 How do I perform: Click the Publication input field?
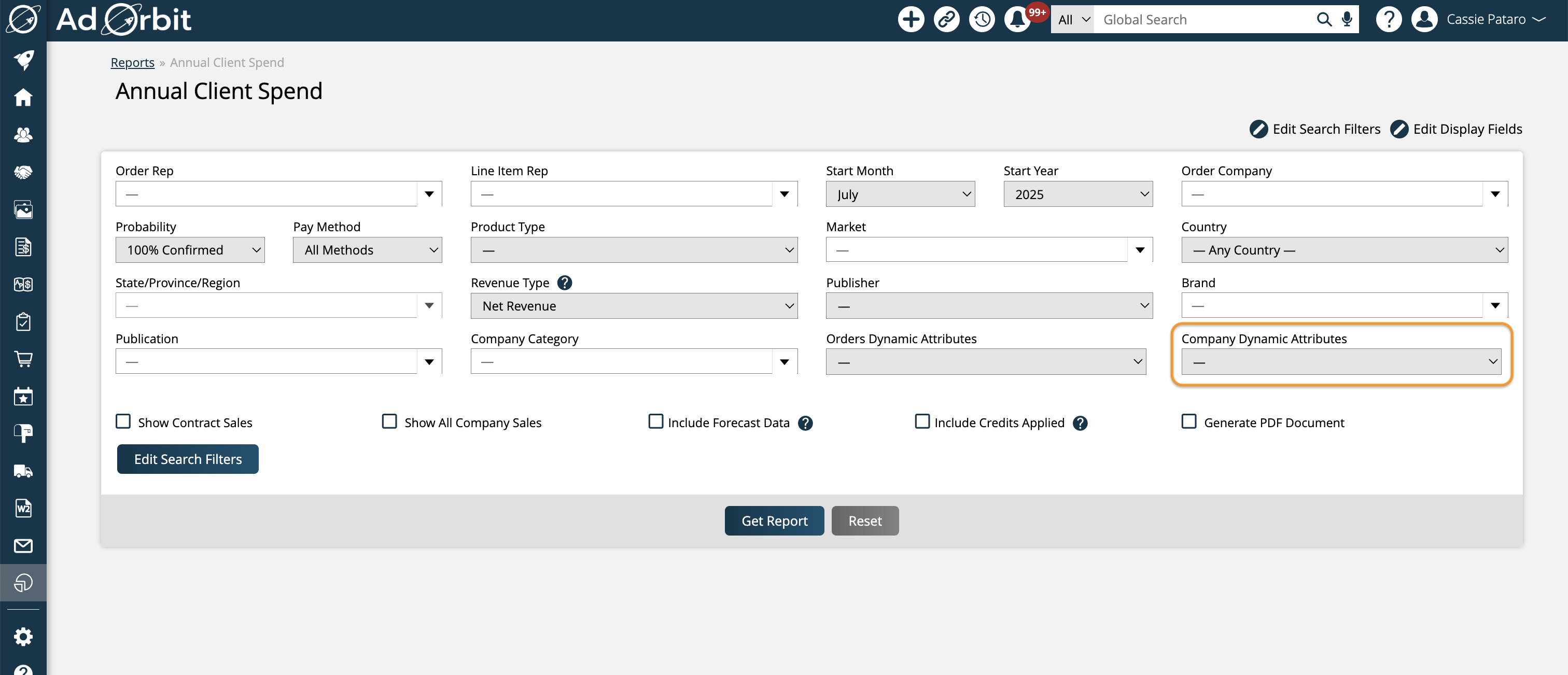tap(266, 362)
